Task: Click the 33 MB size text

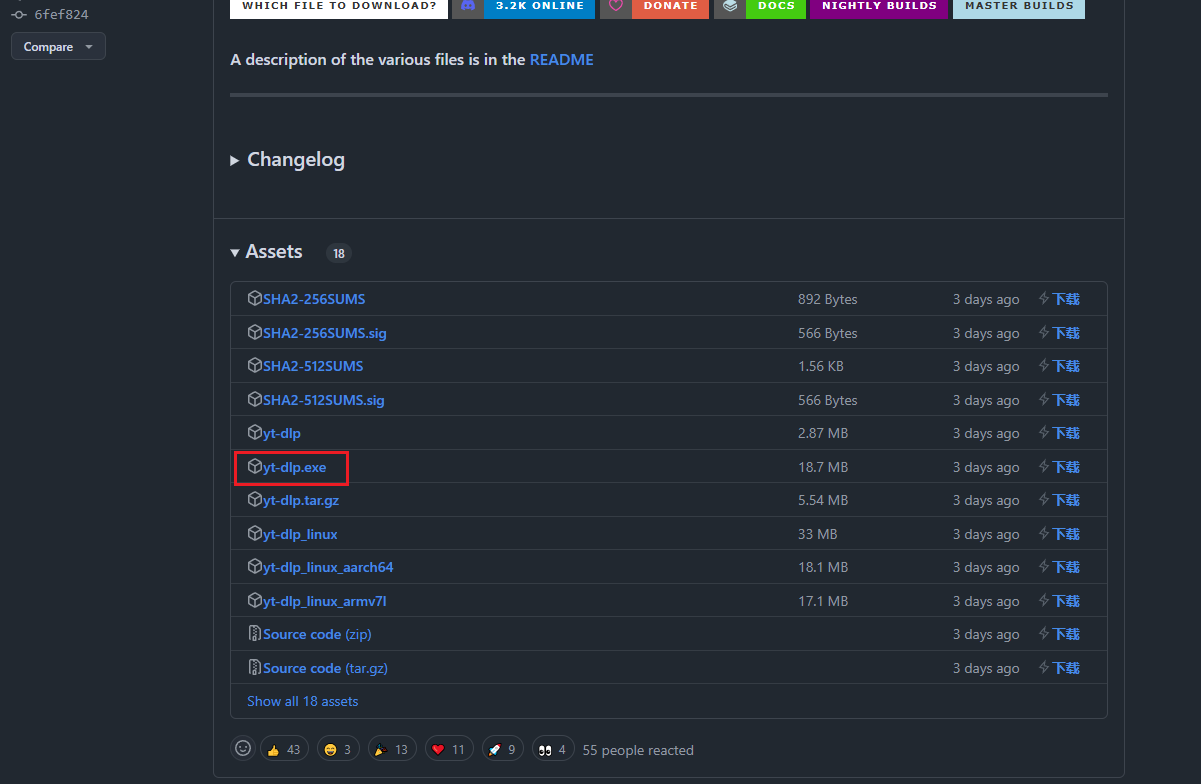Action: [818, 534]
